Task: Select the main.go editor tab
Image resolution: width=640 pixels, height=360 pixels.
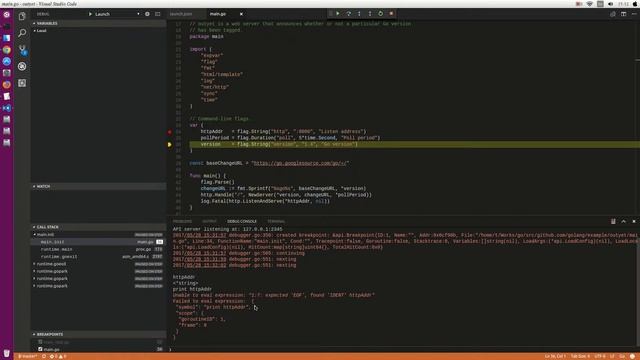Action: coord(218,14)
